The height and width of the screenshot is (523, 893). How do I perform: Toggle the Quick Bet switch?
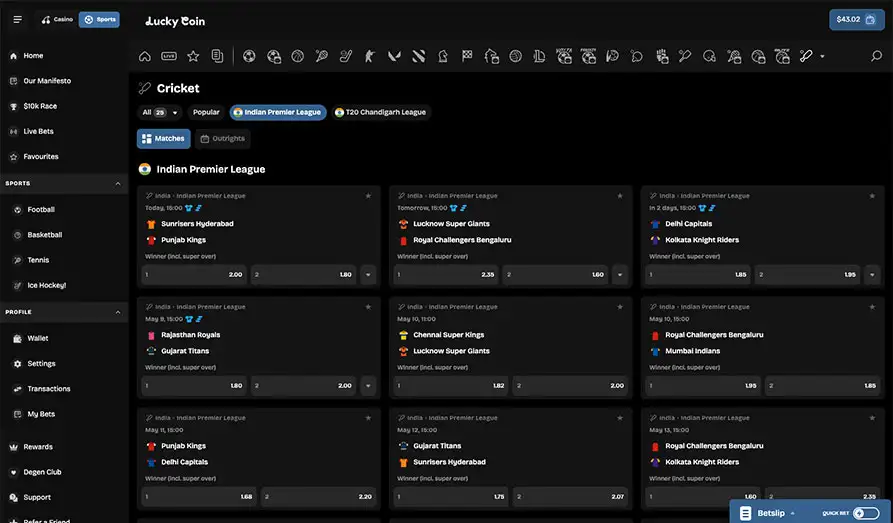(866, 513)
